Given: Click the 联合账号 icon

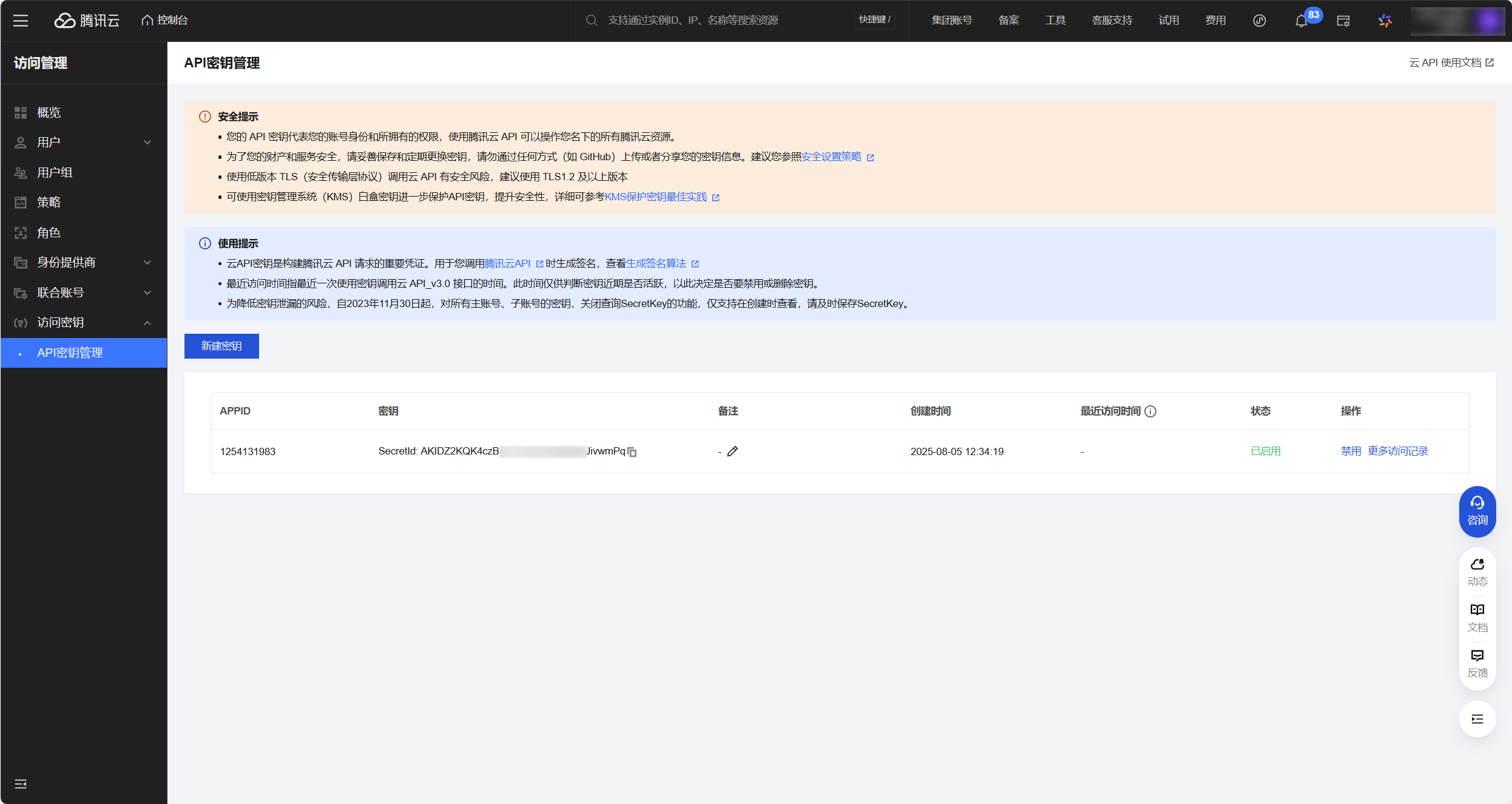Looking at the screenshot, I should tap(21, 293).
